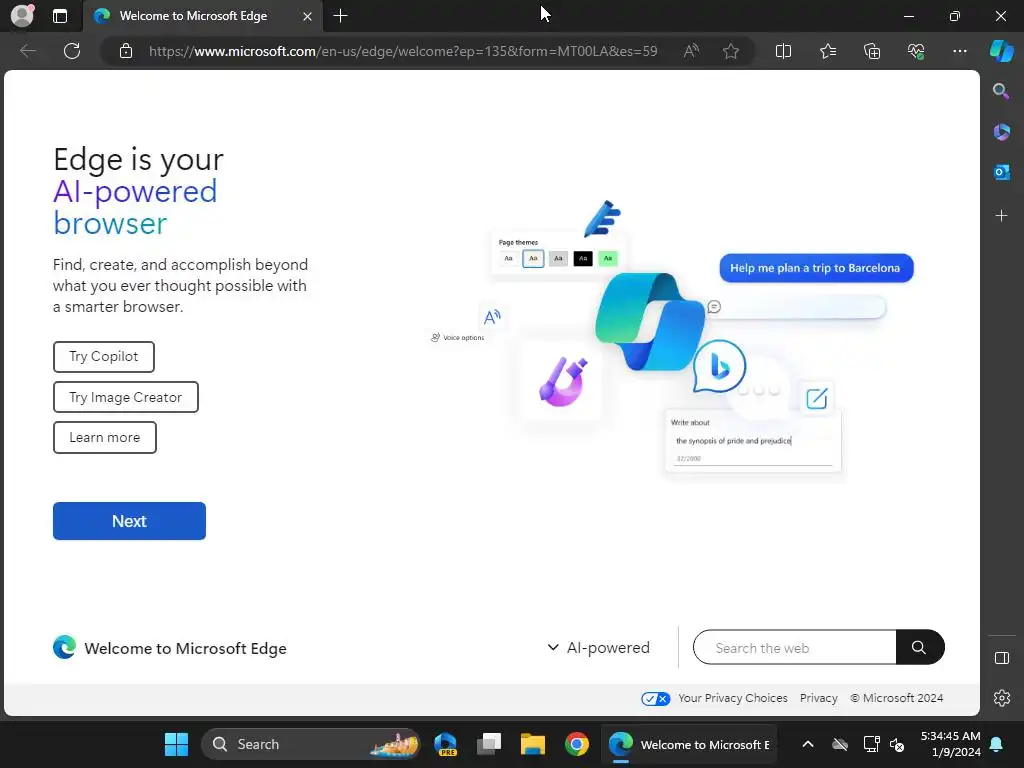Open sidebar Search tool
The width and height of the screenshot is (1024, 768).
pos(1001,91)
